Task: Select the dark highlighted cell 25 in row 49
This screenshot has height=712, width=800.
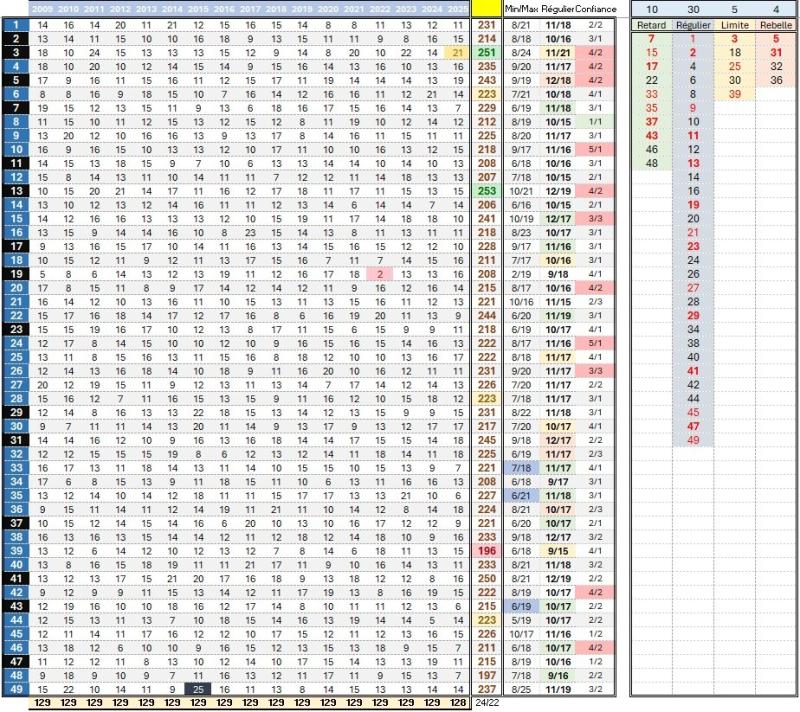Action: coord(198,688)
